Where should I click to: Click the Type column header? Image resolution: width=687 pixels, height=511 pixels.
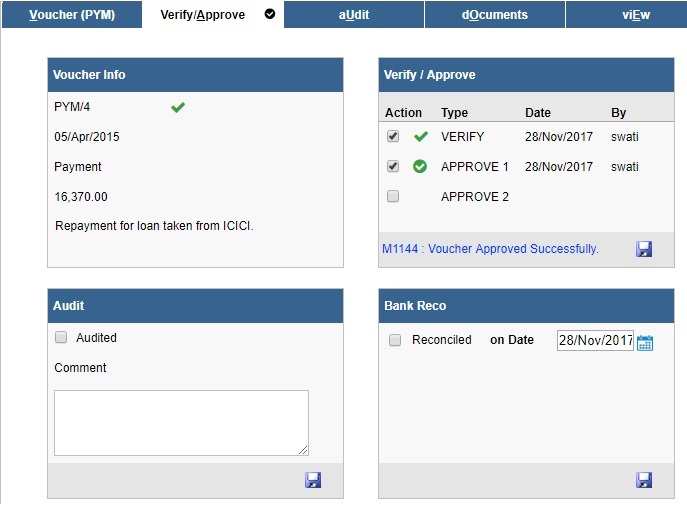pos(454,113)
